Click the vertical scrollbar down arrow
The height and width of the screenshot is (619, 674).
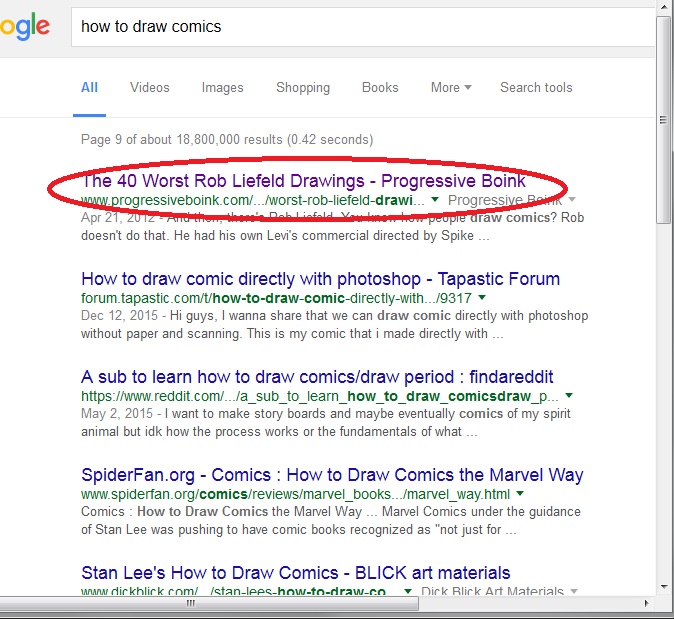pyautogui.click(x=664, y=586)
